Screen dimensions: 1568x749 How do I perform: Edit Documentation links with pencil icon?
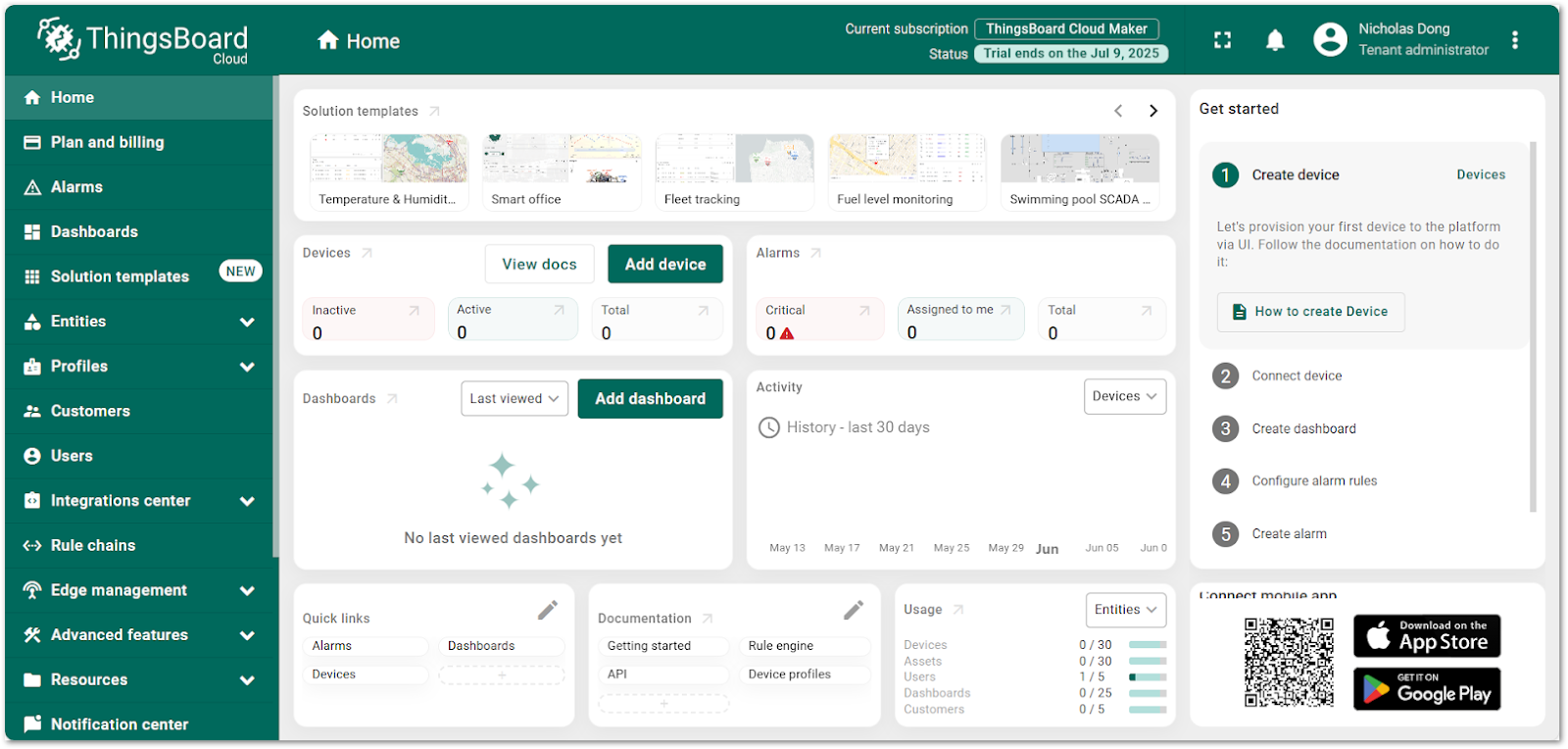[x=854, y=610]
